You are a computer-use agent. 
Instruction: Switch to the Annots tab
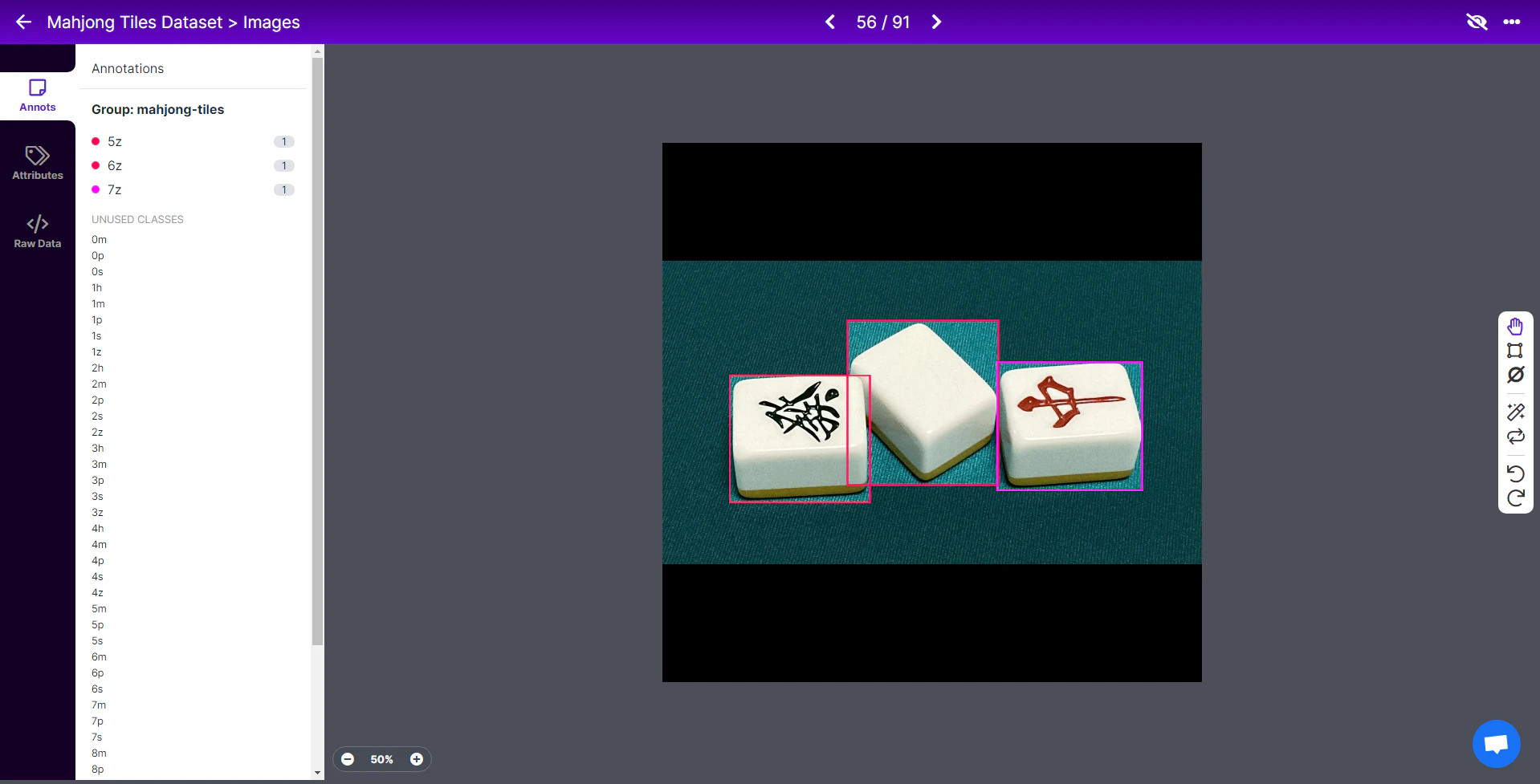[x=38, y=95]
